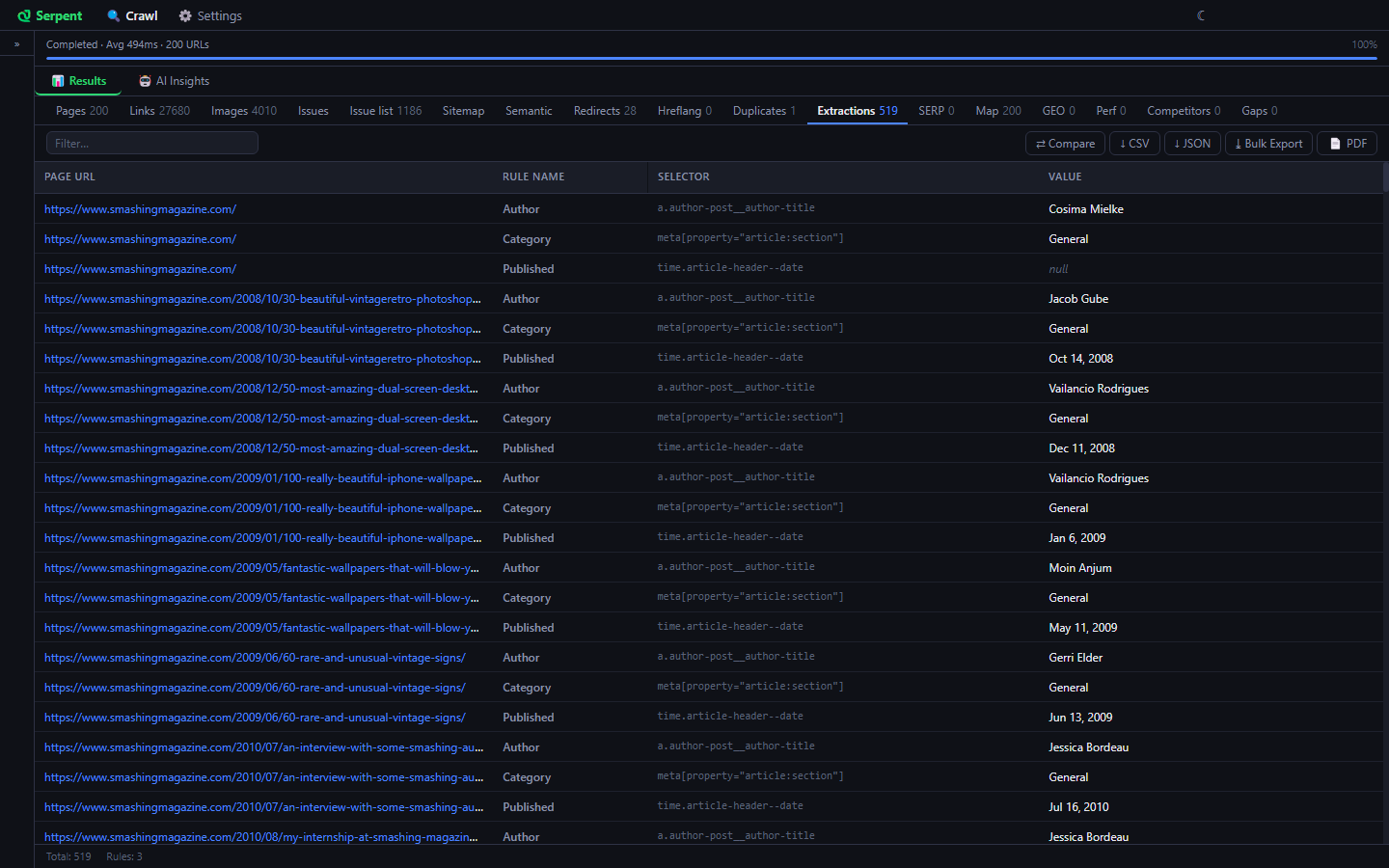Open iphone-wallpape link dated Jan 6, 2009

point(262,538)
